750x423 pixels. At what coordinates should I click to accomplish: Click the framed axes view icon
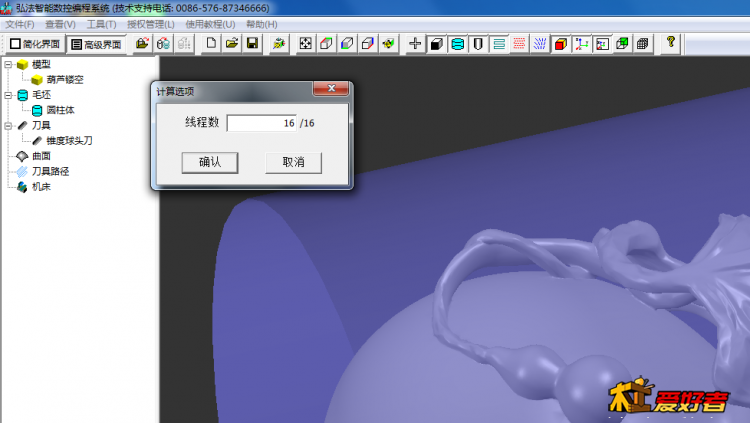[602, 44]
